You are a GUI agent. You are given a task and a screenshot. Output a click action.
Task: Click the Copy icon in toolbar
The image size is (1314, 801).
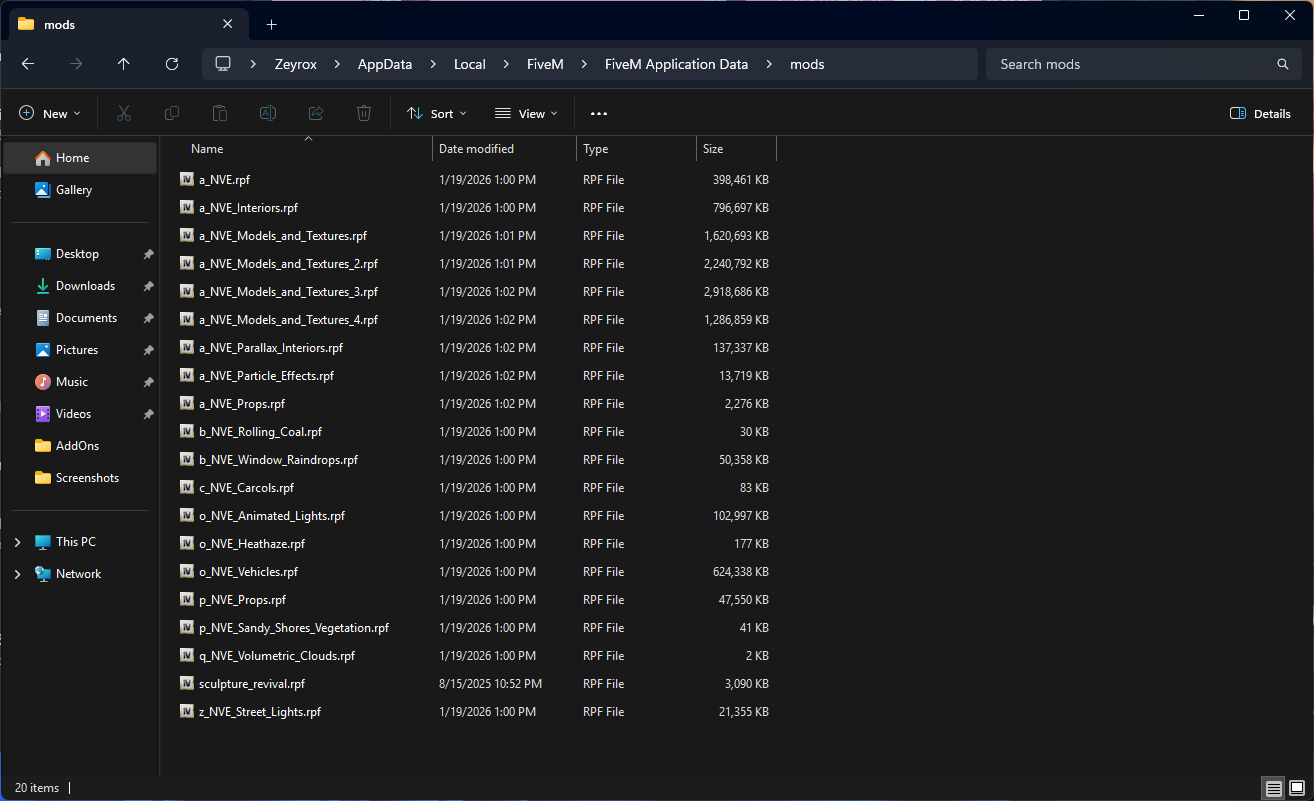[172, 114]
